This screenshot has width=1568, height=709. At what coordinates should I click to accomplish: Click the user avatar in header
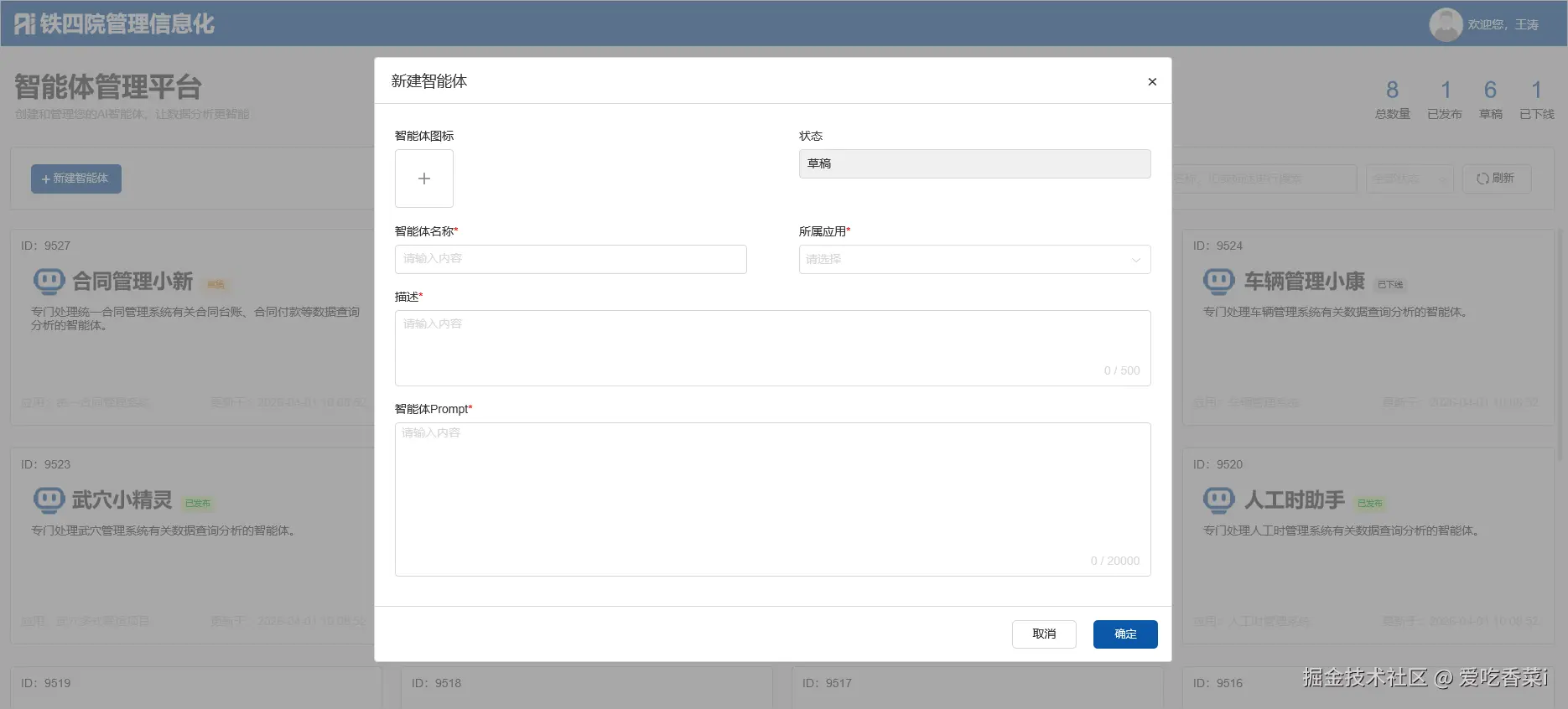click(1446, 24)
